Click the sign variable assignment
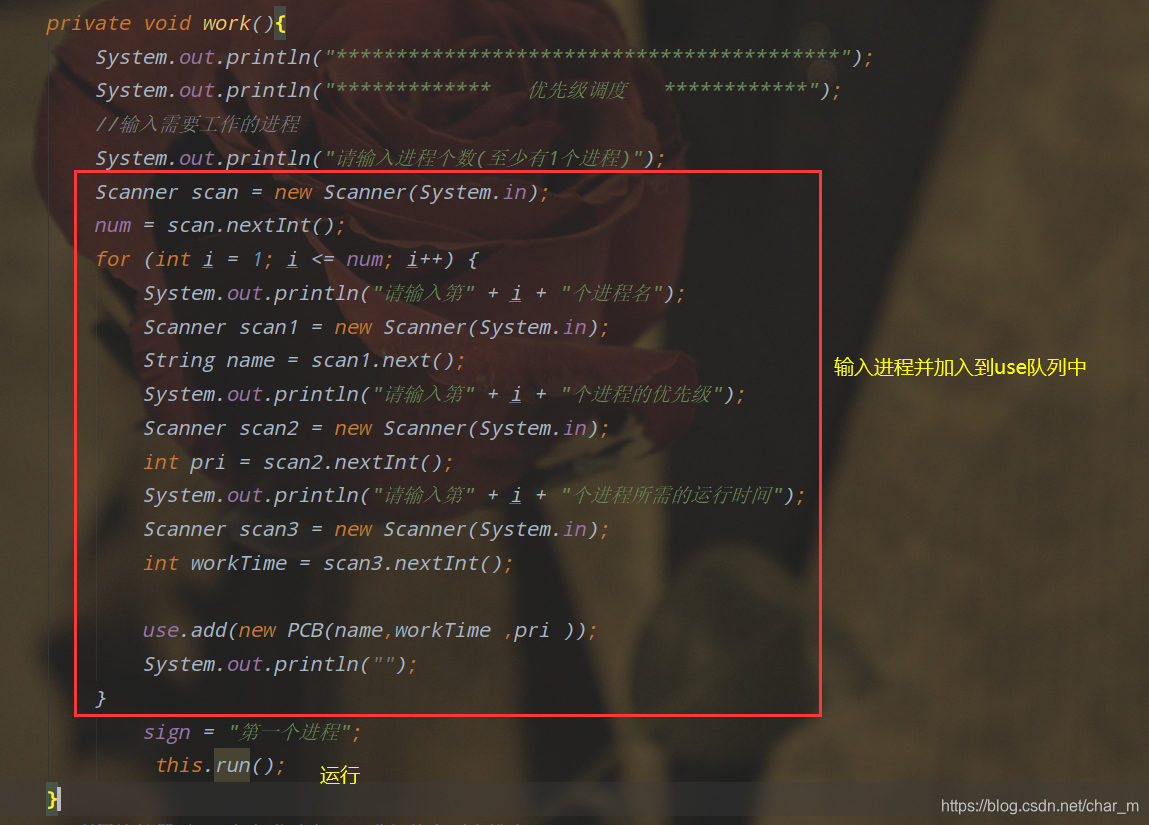This screenshot has height=825, width=1149. tap(252, 732)
